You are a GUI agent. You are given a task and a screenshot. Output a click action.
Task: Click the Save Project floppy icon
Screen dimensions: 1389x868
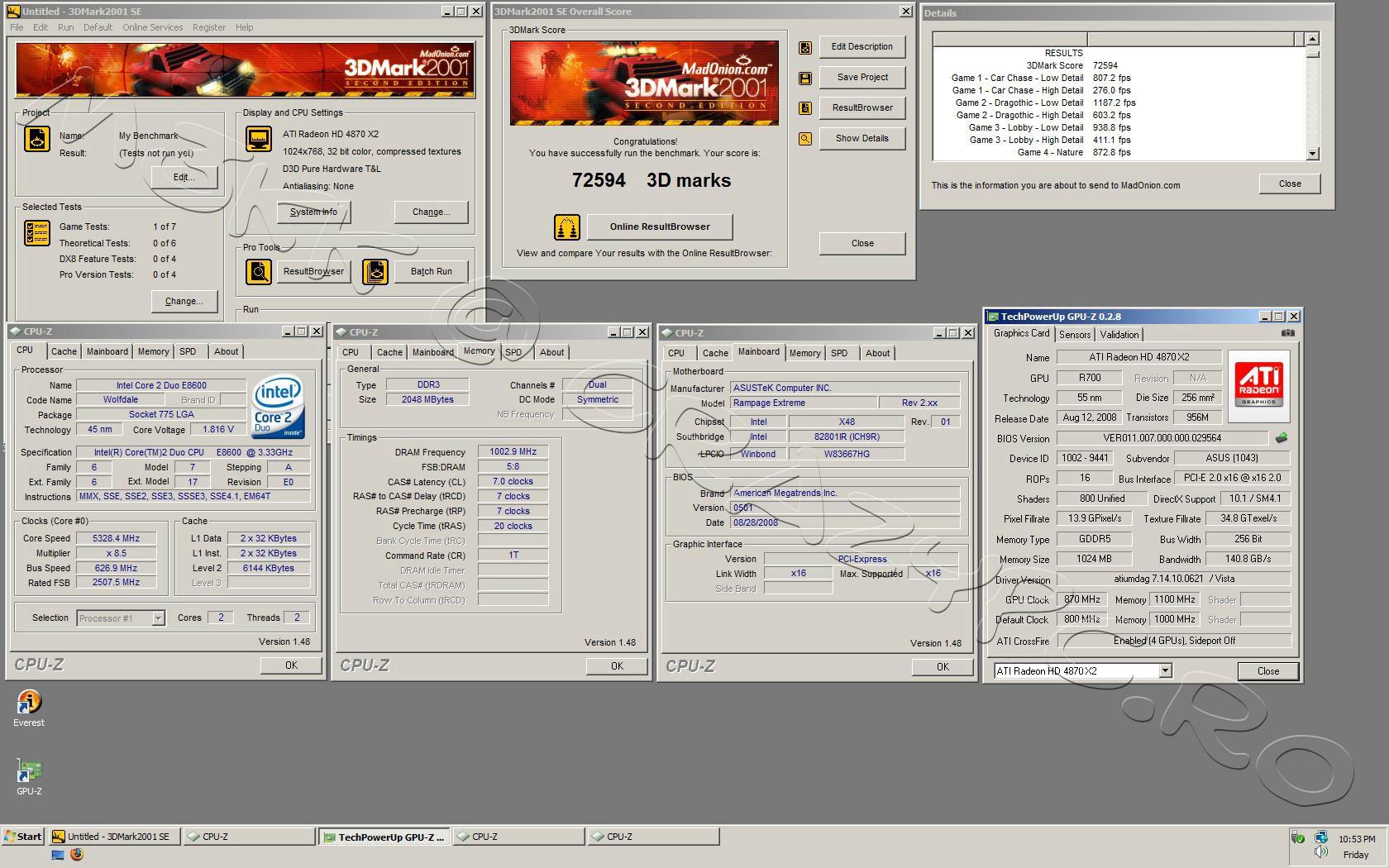804,79
